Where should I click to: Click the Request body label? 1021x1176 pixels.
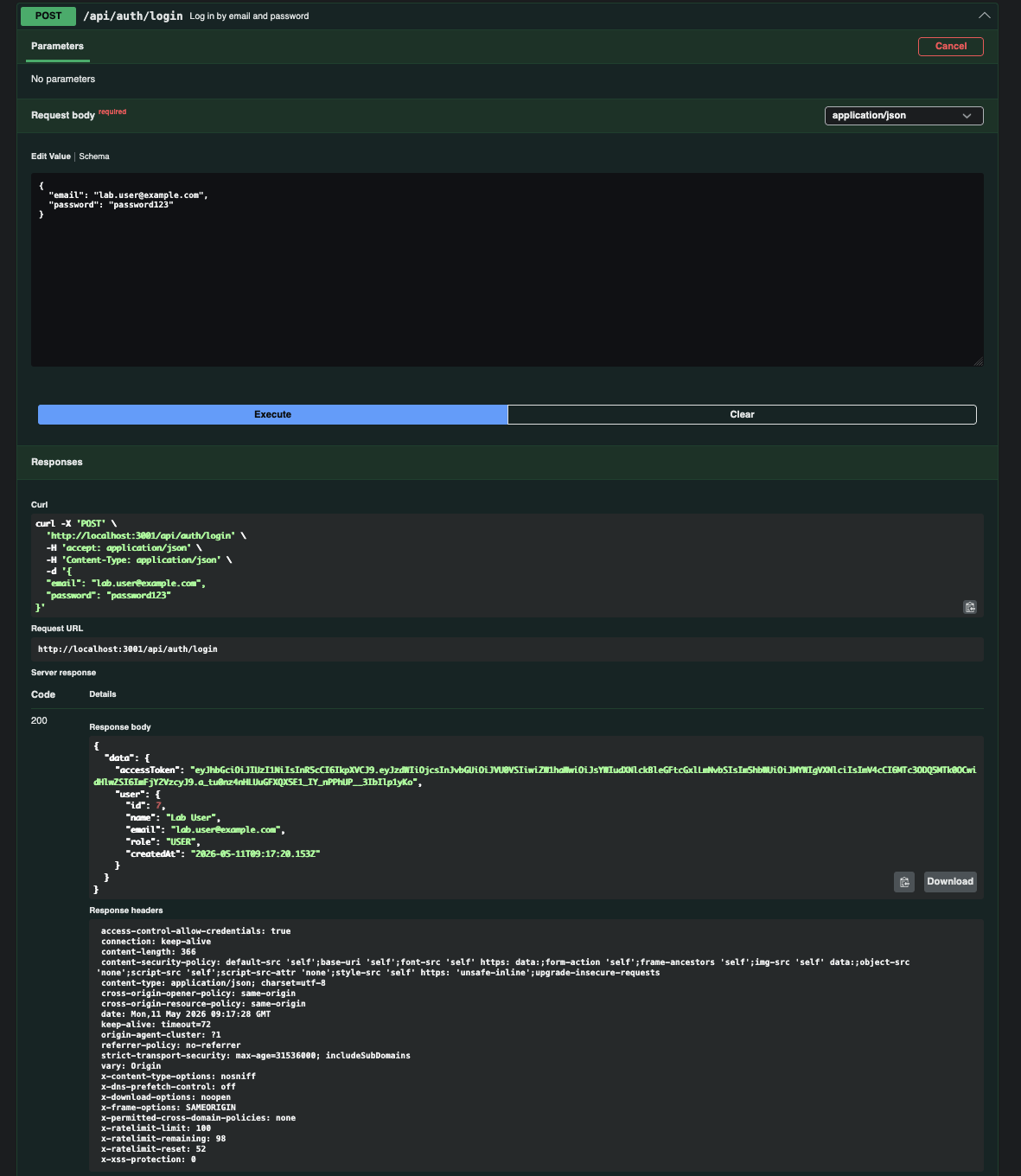coord(63,115)
